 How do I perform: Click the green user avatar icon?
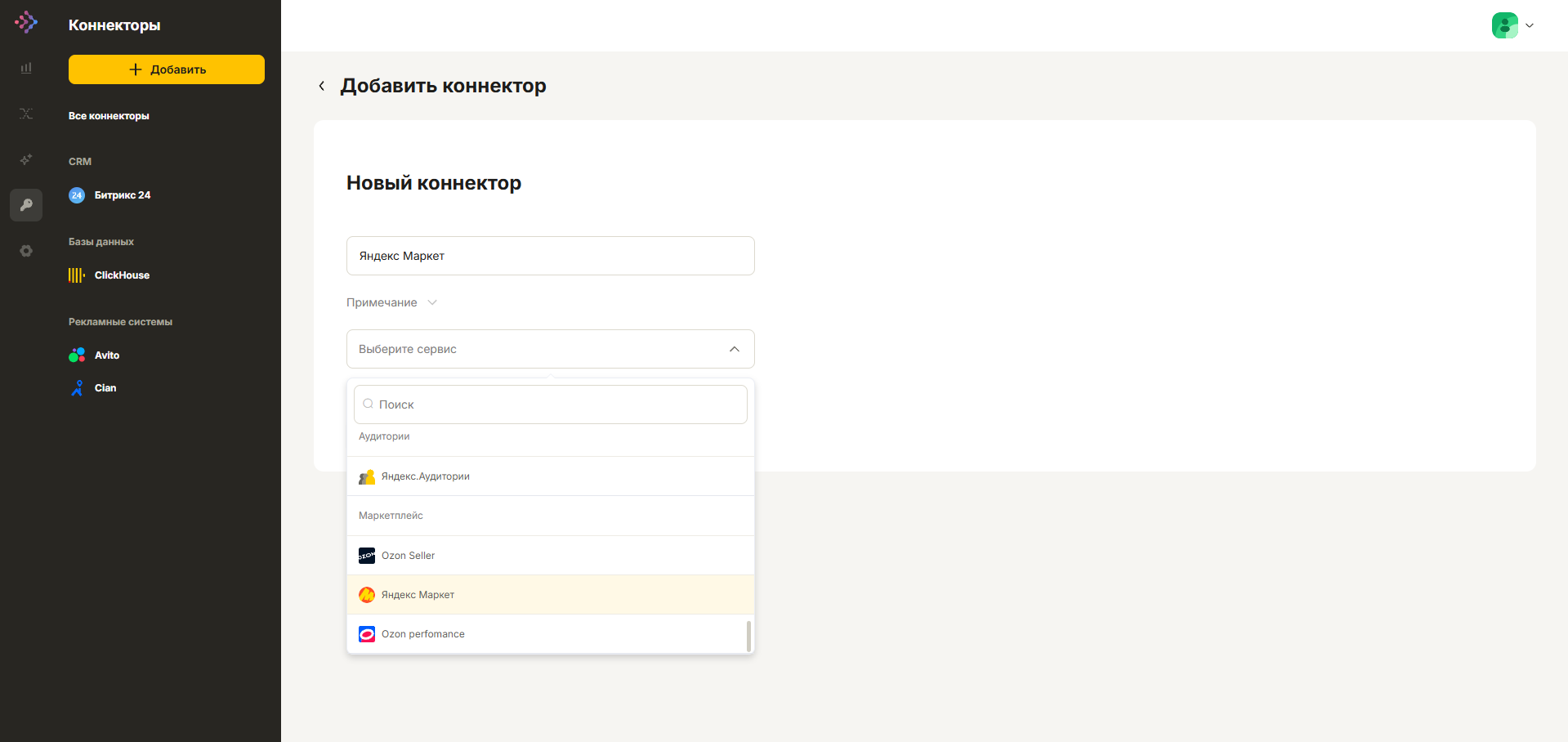pyautogui.click(x=1505, y=25)
